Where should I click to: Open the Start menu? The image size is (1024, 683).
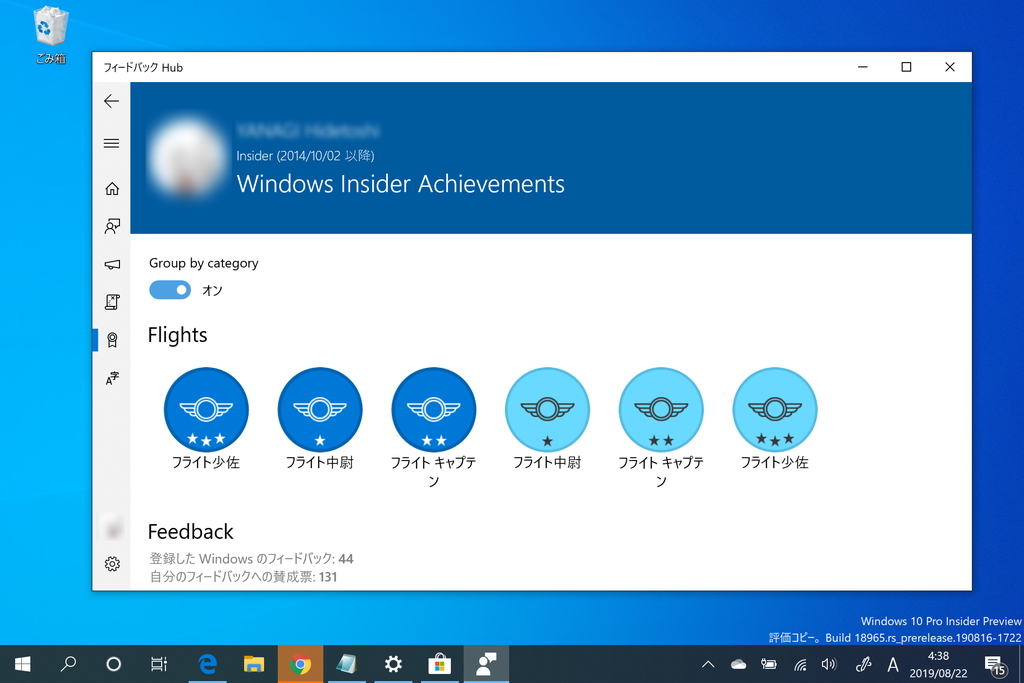click(21, 664)
